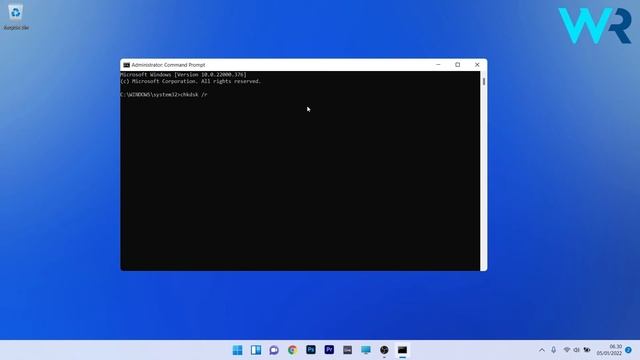Click the Administrator: Command Prompt title text
640x360 pixels.
point(168,65)
